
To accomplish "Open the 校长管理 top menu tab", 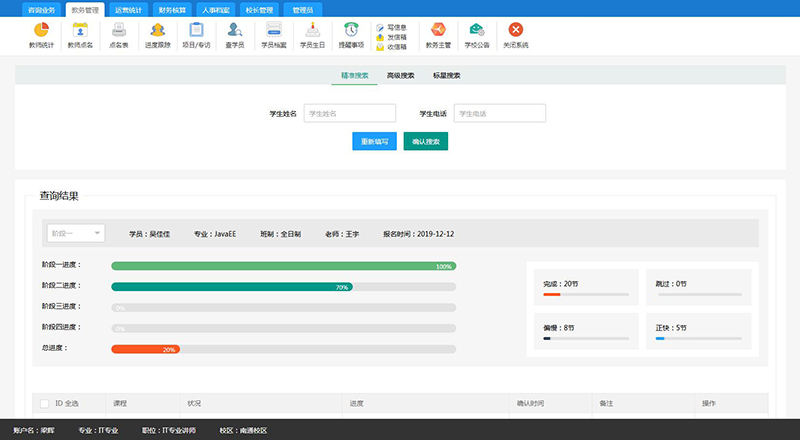I will coord(259,8).
